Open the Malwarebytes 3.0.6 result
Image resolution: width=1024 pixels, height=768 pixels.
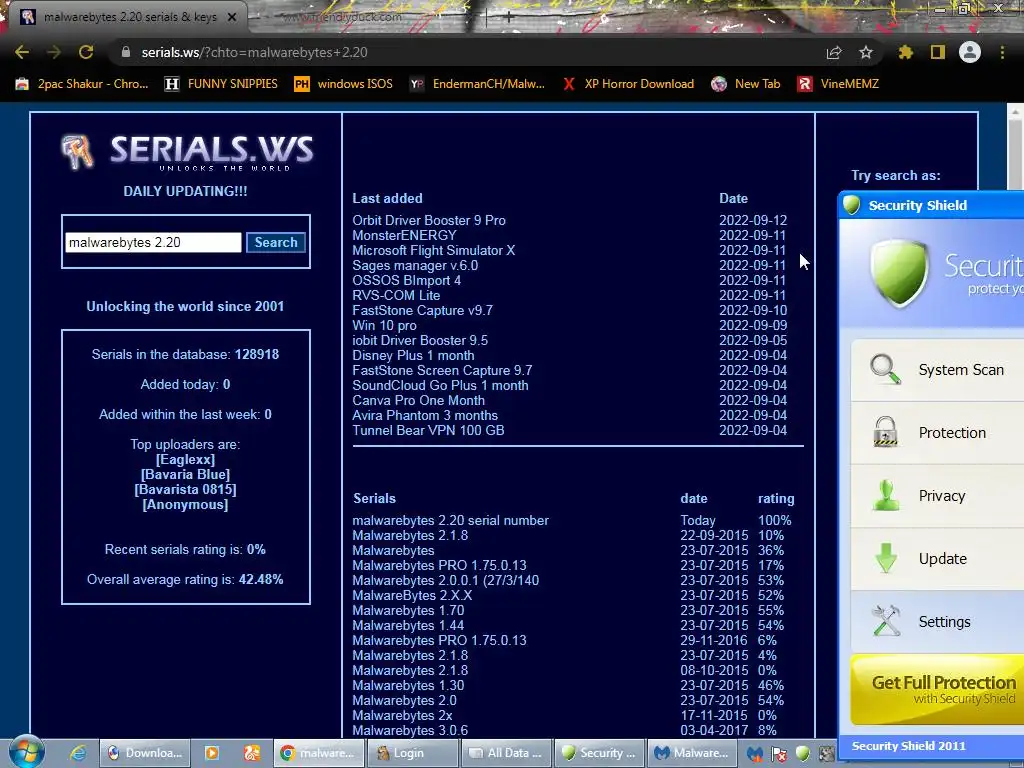[410, 731]
